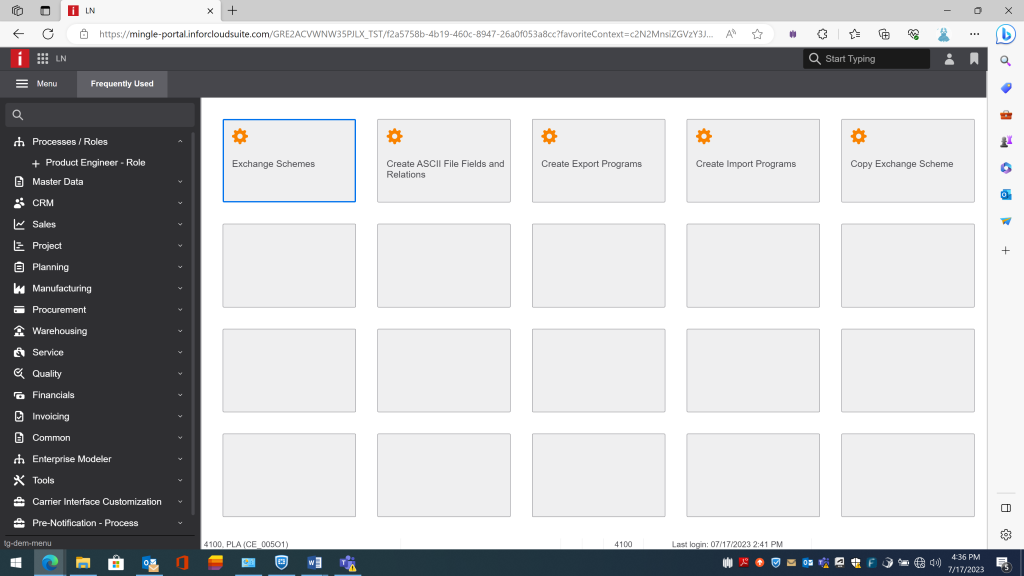The image size is (1024, 576).
Task: Open Edge sidebar search icon
Action: tap(1006, 61)
